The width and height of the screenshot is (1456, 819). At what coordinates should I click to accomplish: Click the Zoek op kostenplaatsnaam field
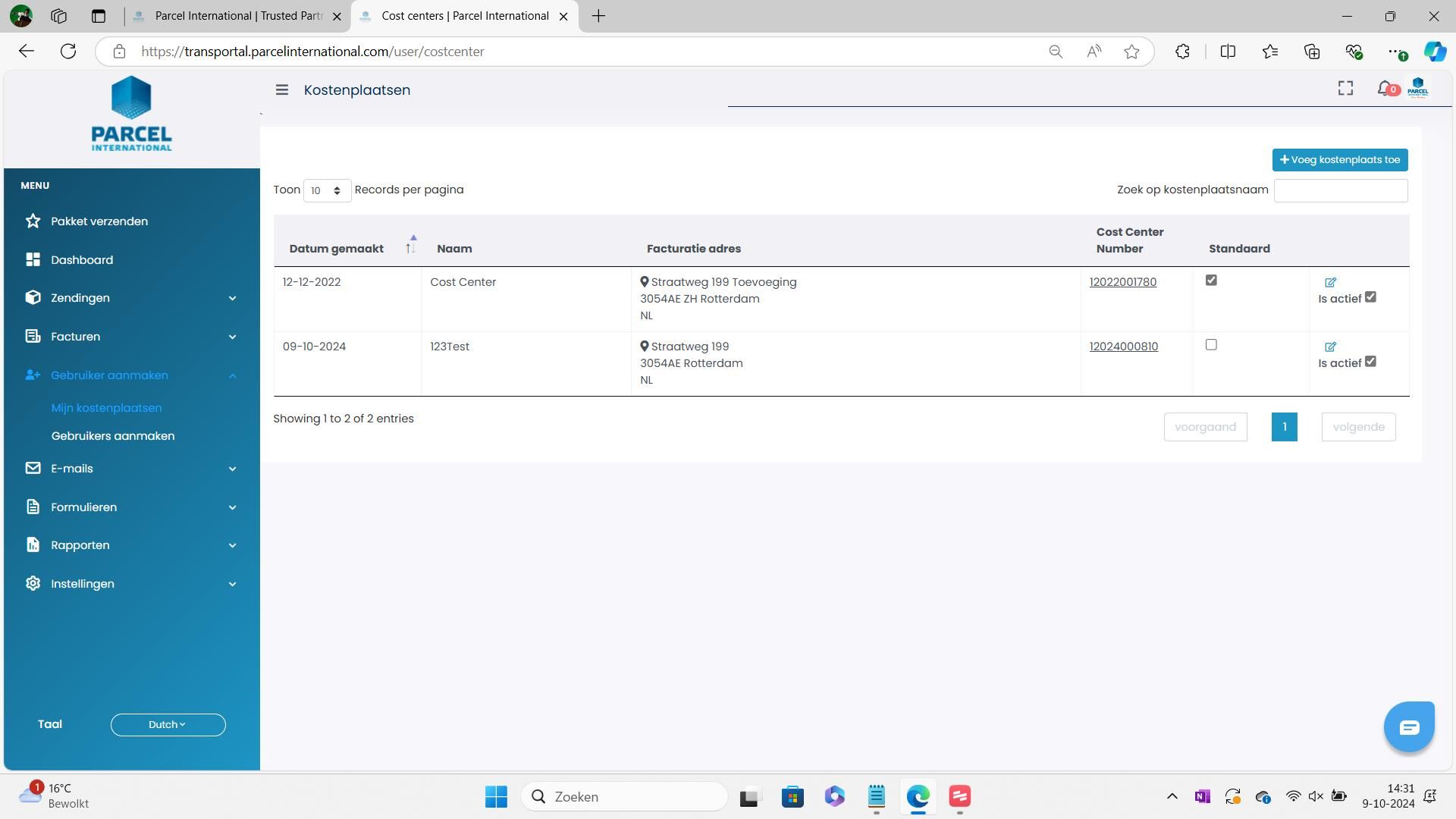tap(1340, 191)
